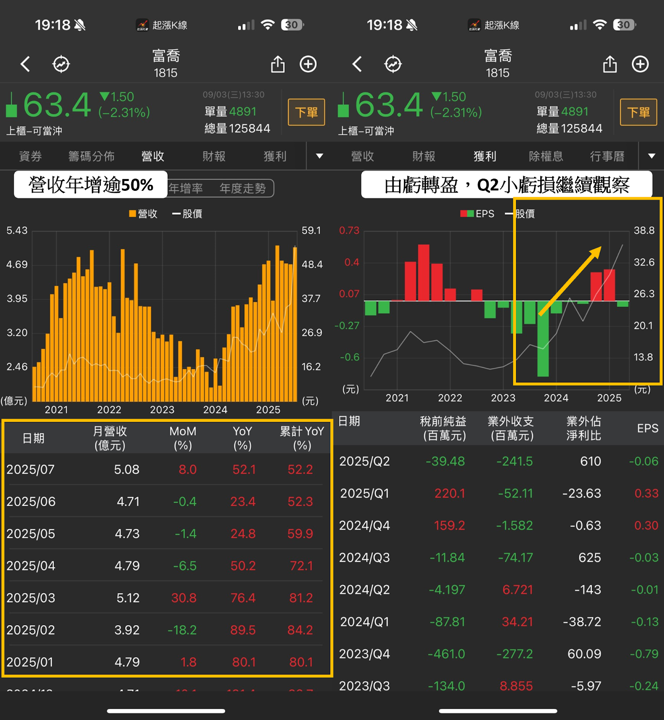Expand tab list dropdown on right screen
The height and width of the screenshot is (720, 664).
[x=652, y=156]
